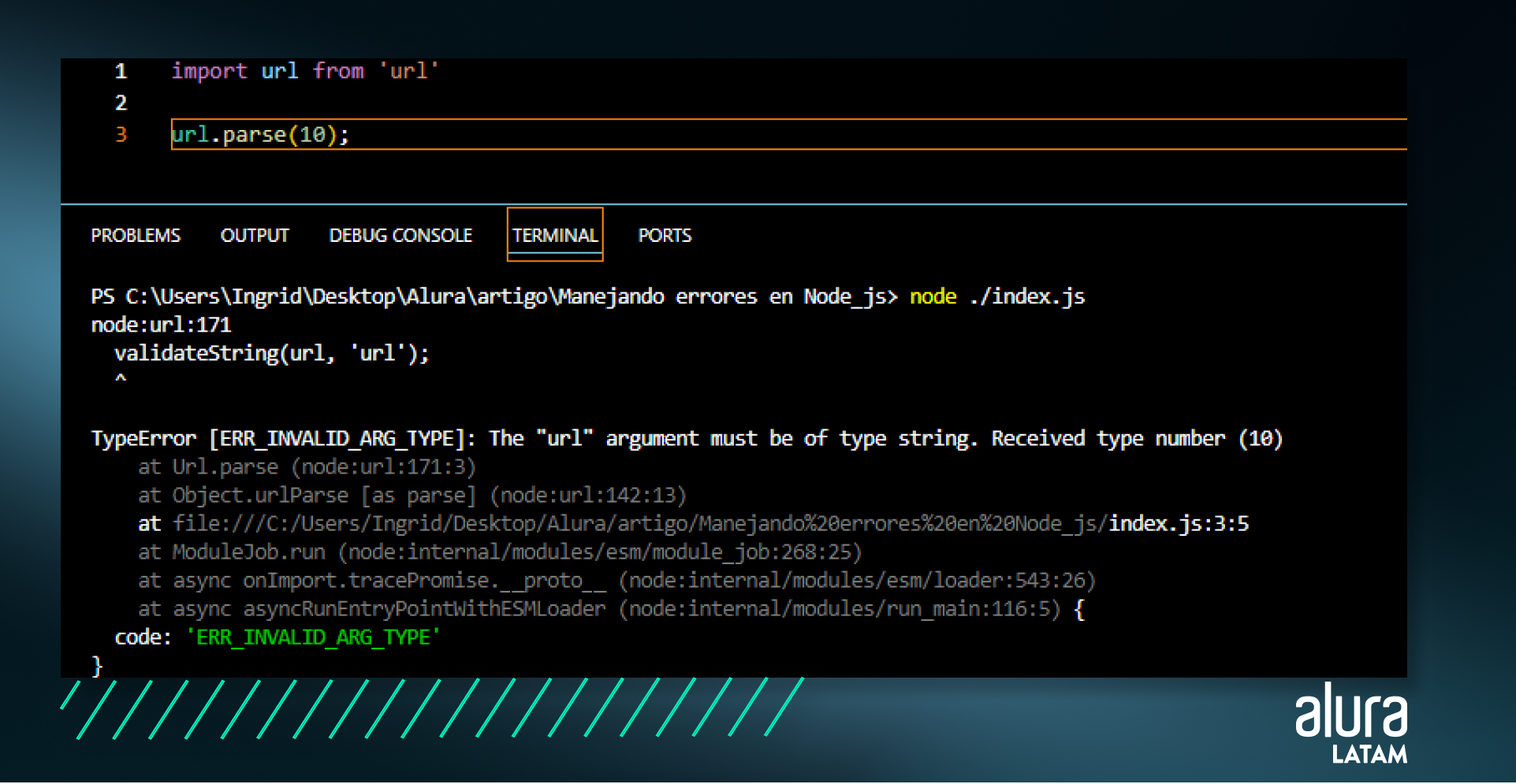Open the DEBUG CONSOLE tab
The height and width of the screenshot is (784, 1516).
(400, 236)
